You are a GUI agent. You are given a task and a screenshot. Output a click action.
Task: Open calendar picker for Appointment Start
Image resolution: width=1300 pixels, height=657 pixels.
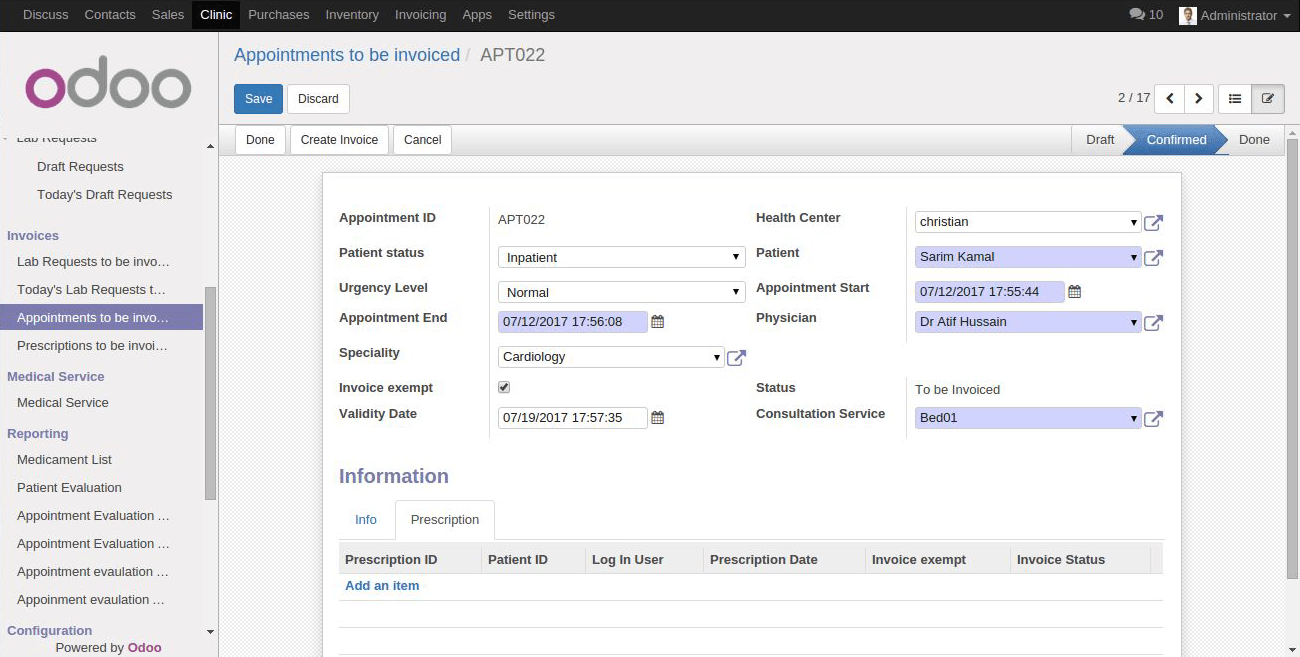(x=1075, y=292)
